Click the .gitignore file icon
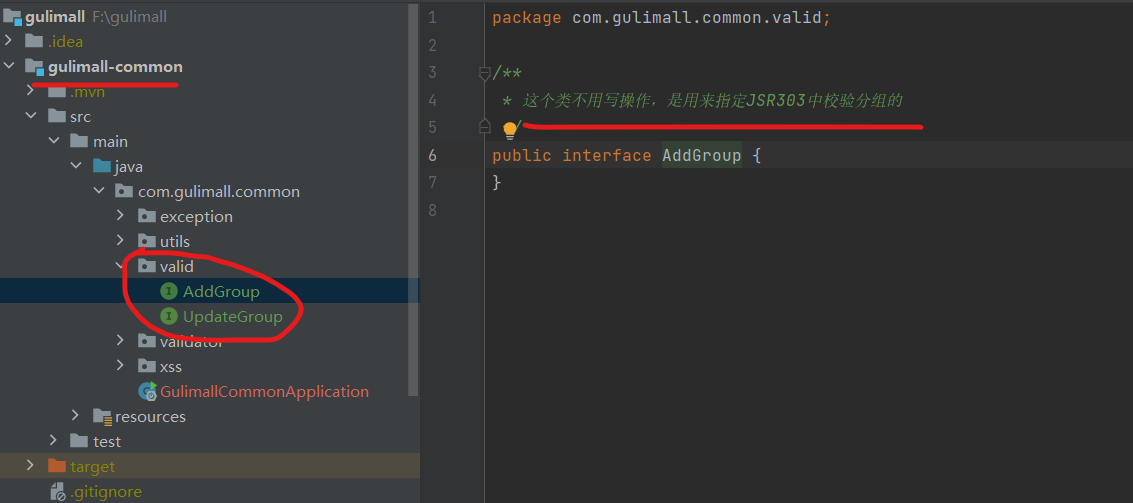Viewport: 1133px width, 503px height. 57,492
